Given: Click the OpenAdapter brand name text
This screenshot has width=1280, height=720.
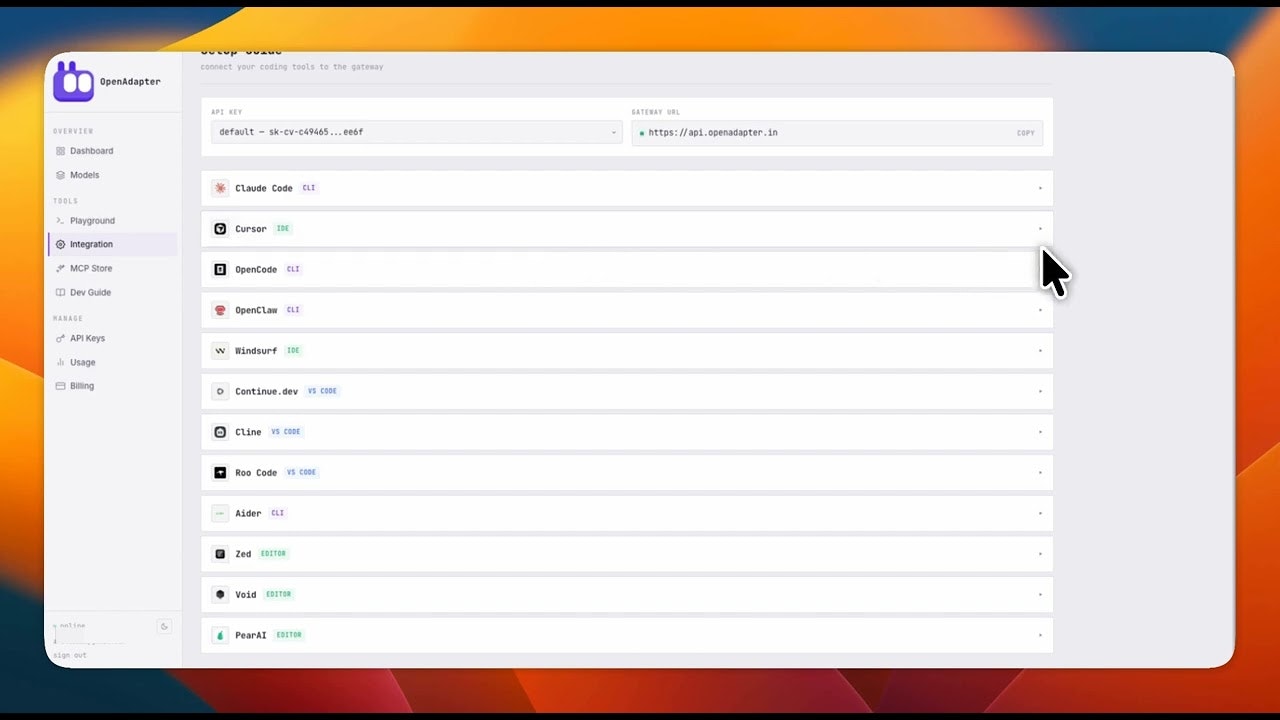Looking at the screenshot, I should click(x=130, y=82).
